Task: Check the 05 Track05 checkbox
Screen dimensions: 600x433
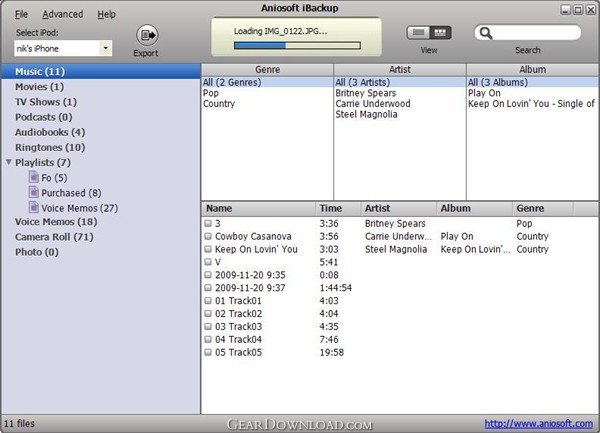Action: pyautogui.click(x=208, y=352)
